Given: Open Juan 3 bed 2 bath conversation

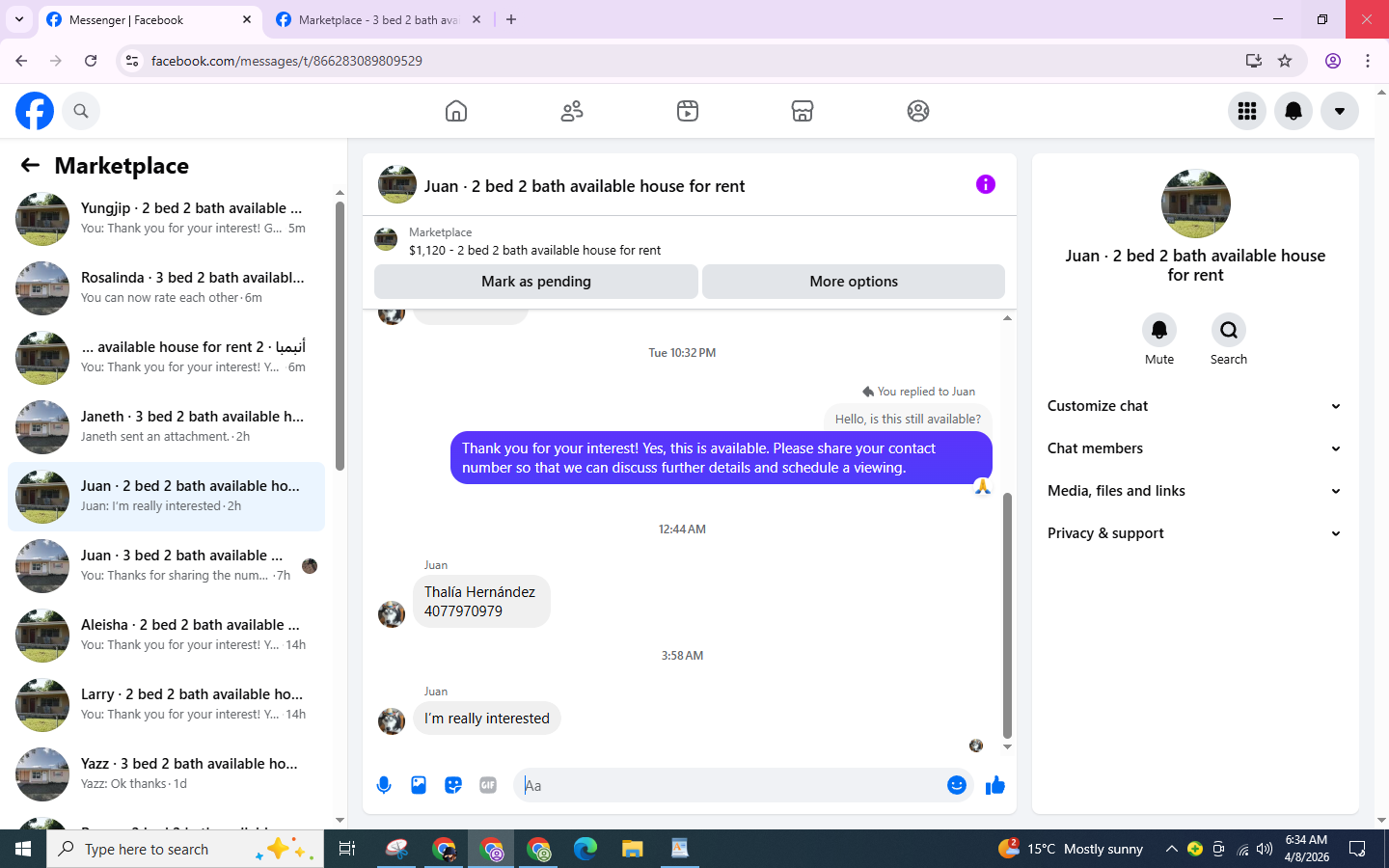Looking at the screenshot, I should [x=166, y=566].
